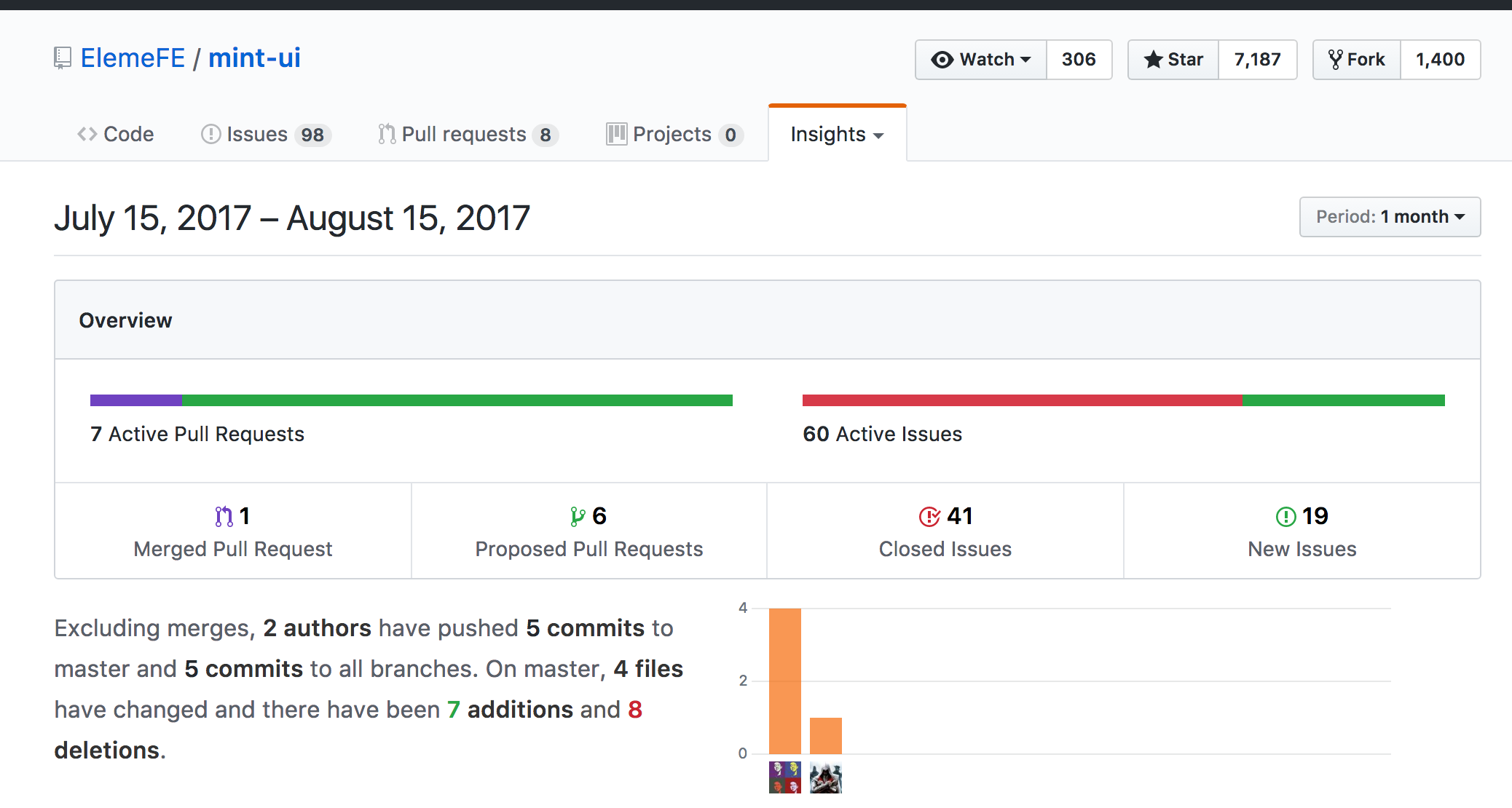Click the 8 pull requests counter badge
Viewport: 1512px width, 808px height.
tap(546, 135)
